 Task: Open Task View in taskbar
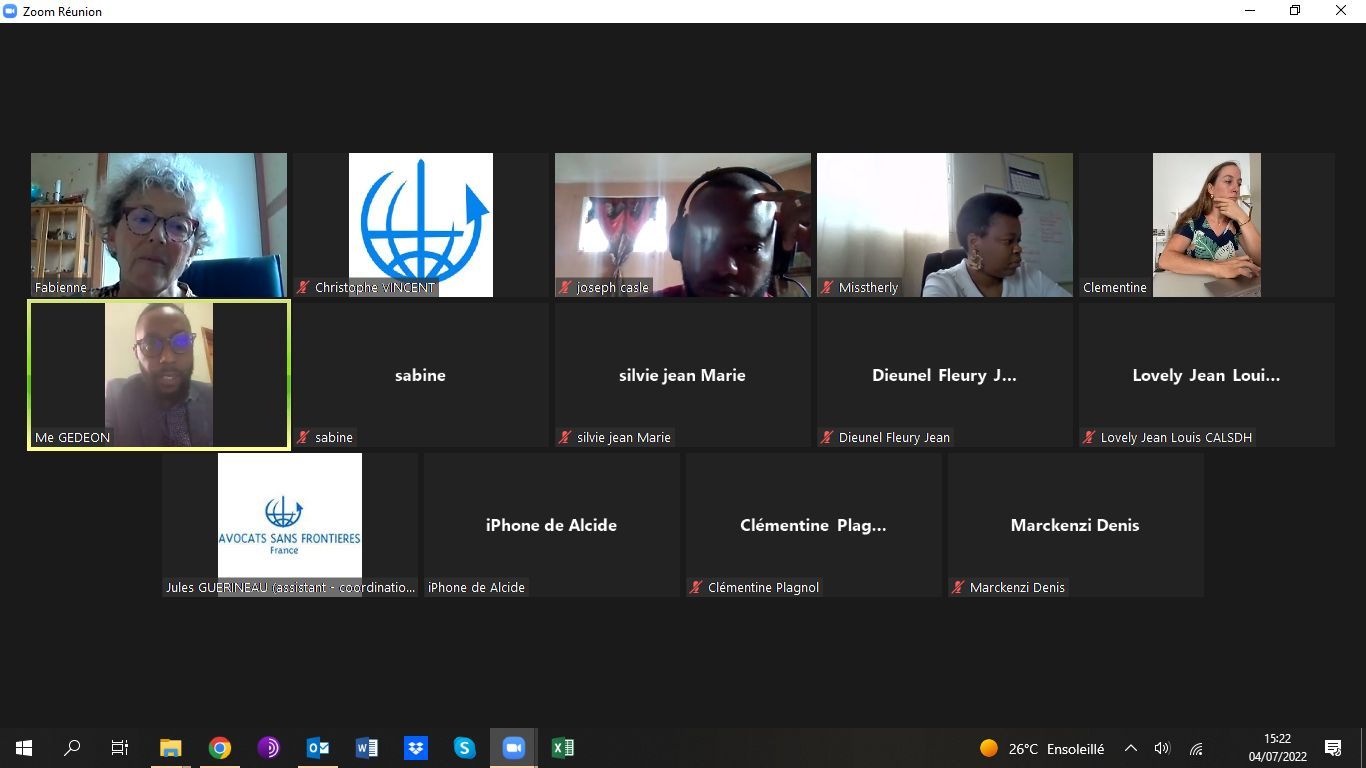(120, 747)
